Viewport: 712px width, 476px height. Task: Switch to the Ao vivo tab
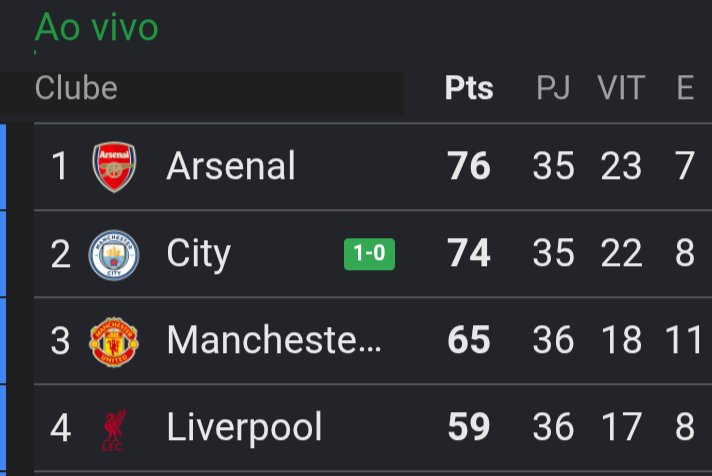pos(96,27)
